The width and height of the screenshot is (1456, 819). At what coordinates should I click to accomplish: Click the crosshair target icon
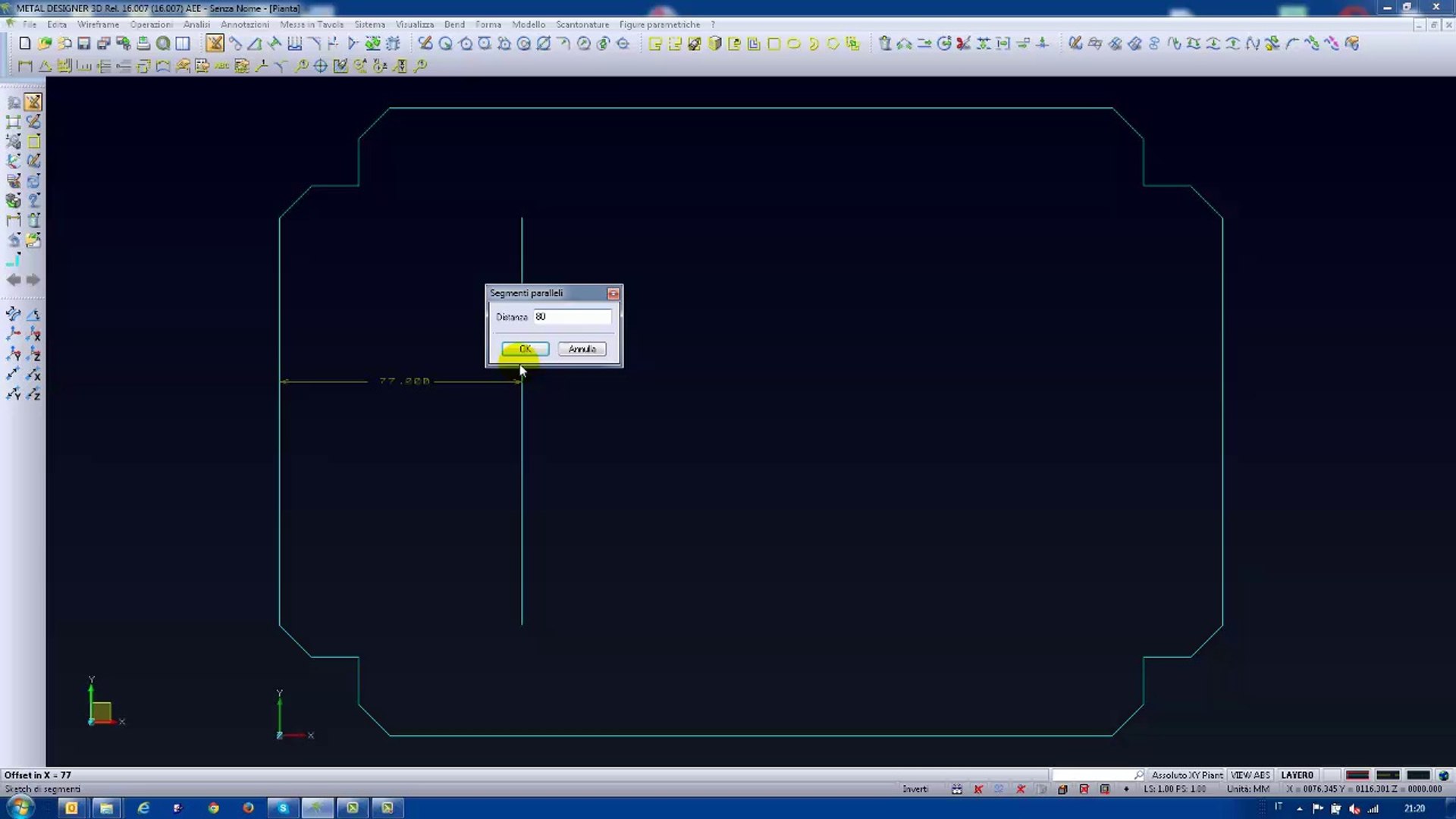[x=321, y=67]
